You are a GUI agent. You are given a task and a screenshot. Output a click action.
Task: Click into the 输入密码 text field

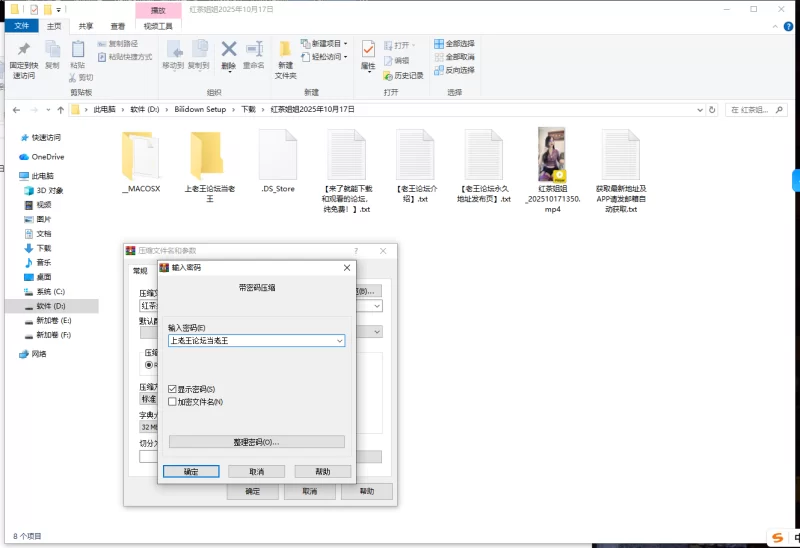click(250, 341)
